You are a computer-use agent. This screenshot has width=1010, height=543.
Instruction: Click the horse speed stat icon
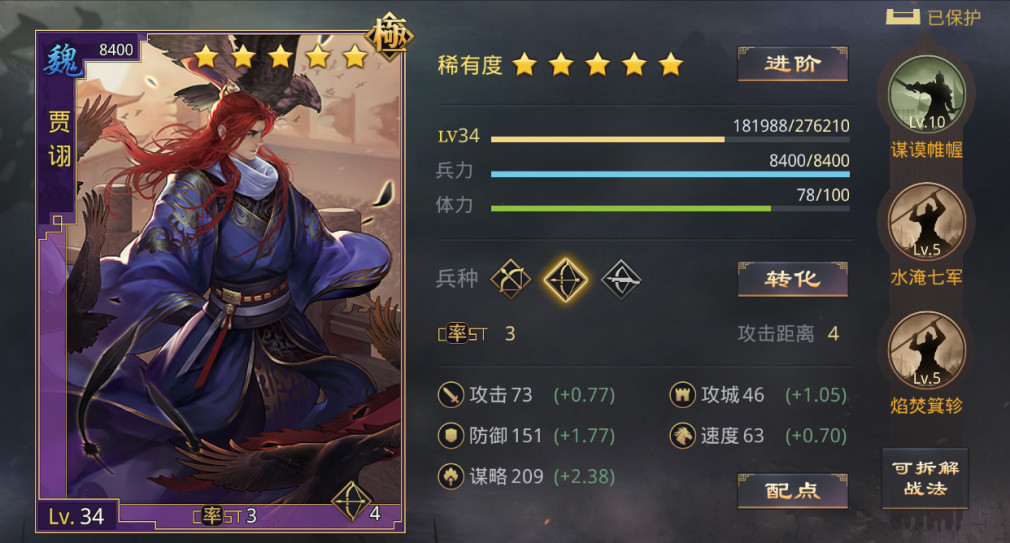(x=682, y=435)
